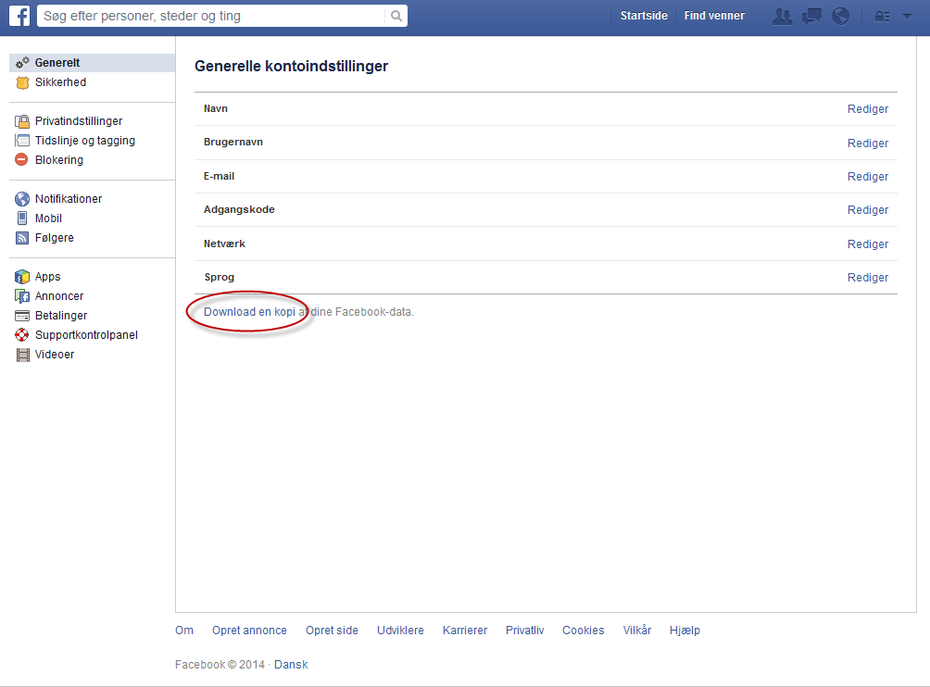930x687 pixels.
Task: Open the messages icon in top bar
Action: [x=811, y=16]
